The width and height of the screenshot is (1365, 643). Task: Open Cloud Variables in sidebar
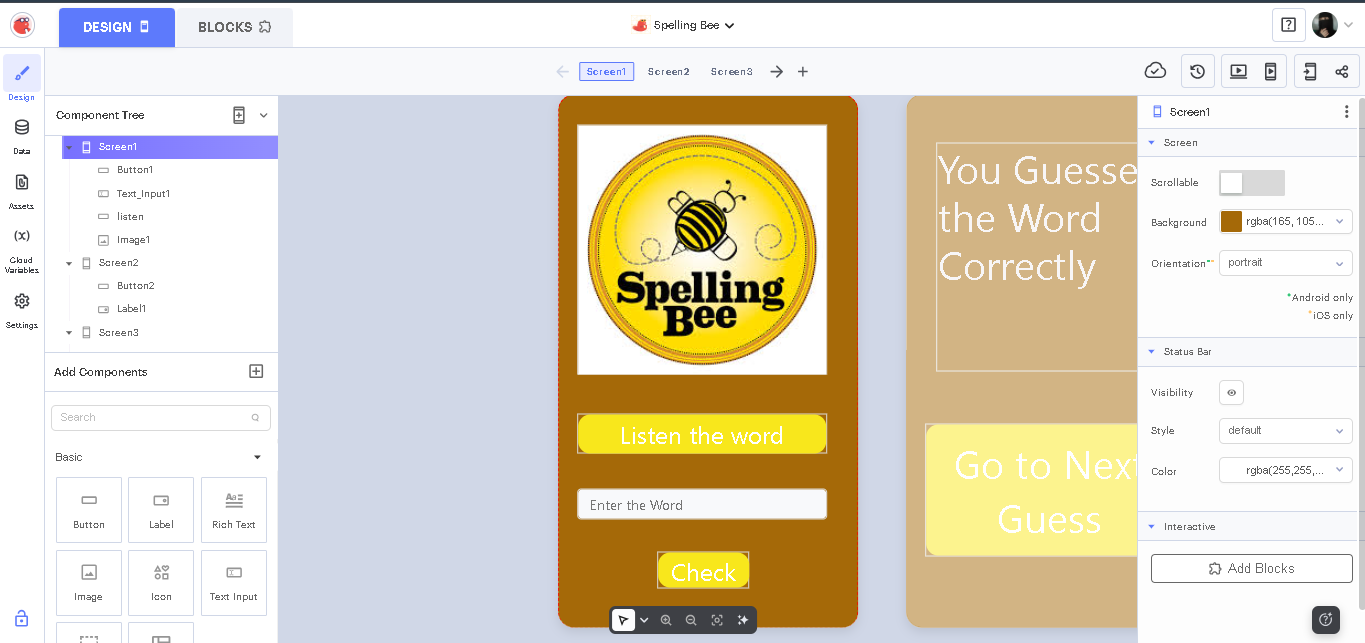click(22, 249)
